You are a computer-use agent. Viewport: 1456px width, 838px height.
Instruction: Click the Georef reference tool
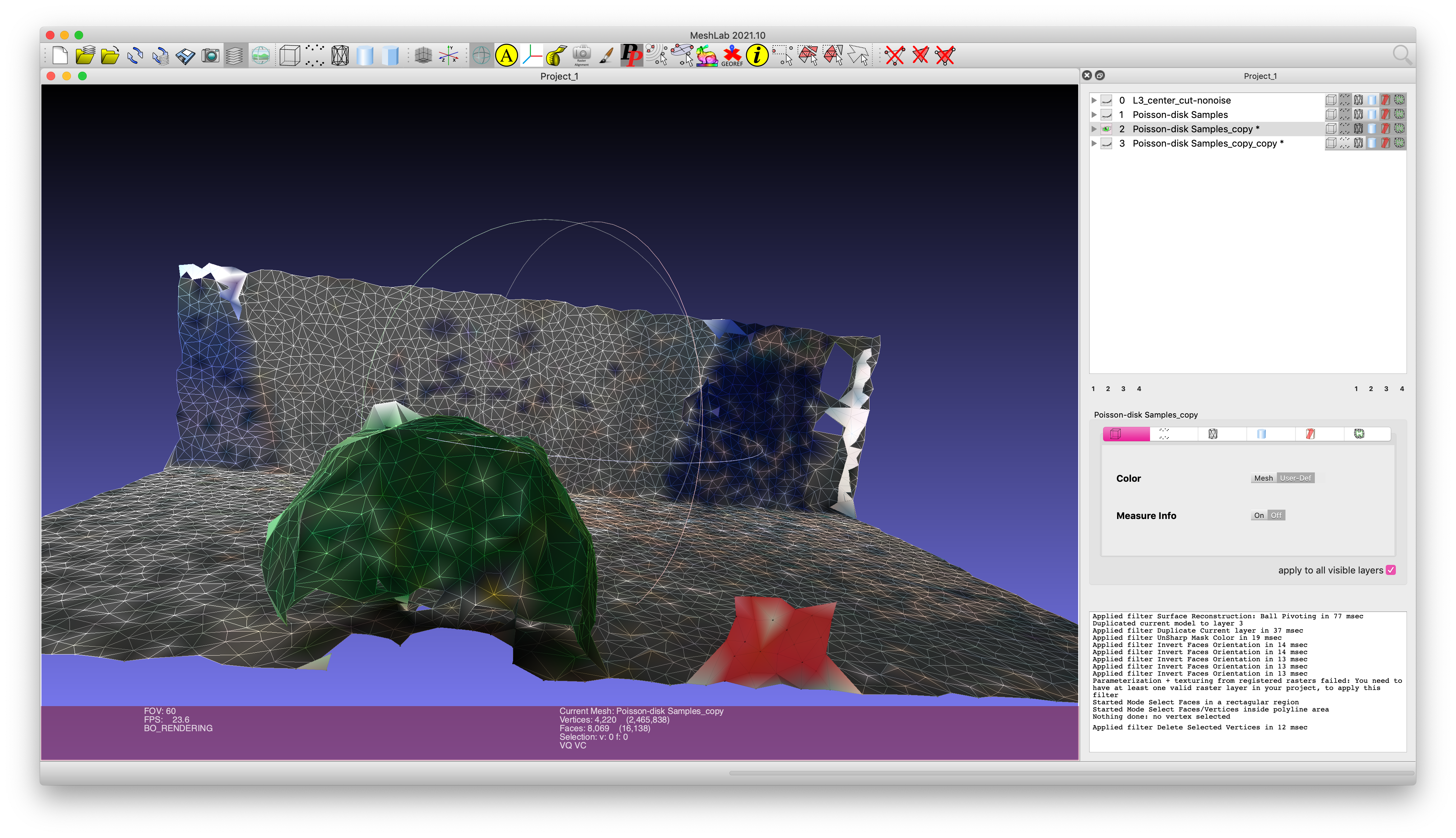(732, 56)
